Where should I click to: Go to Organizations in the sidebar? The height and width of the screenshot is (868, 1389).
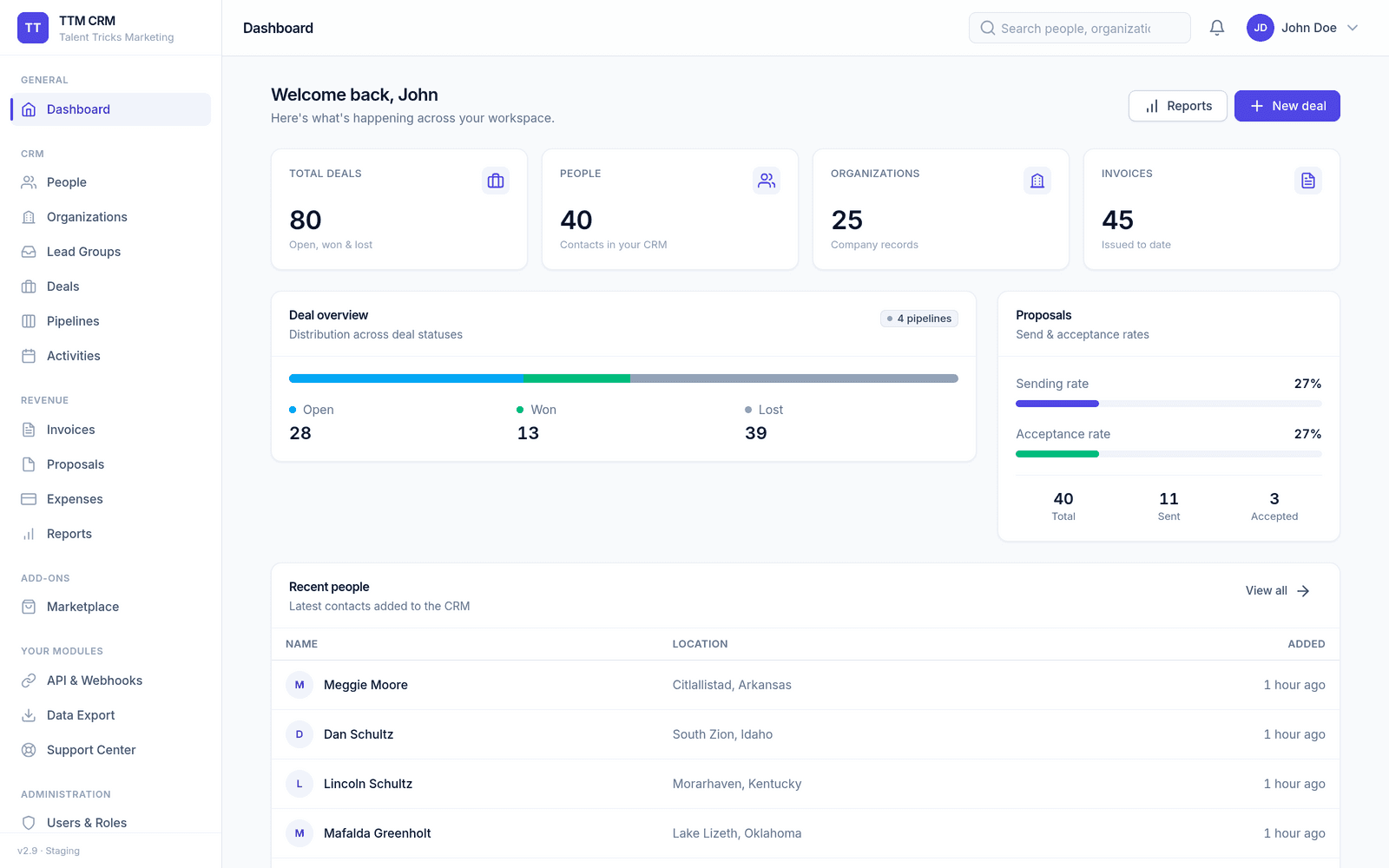point(111,217)
